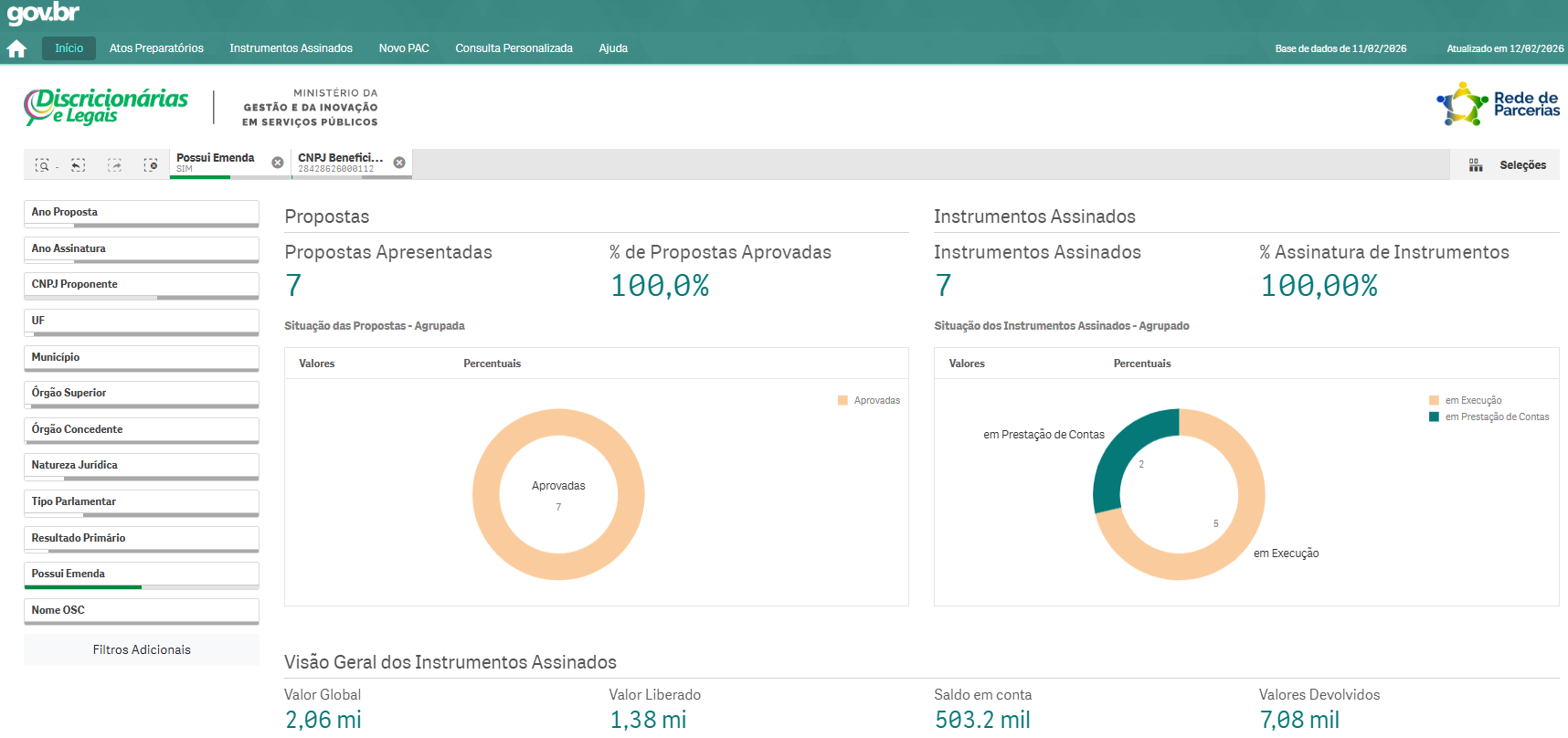1568x738 pixels.
Task: Step forward one selection
Action: pos(114,165)
